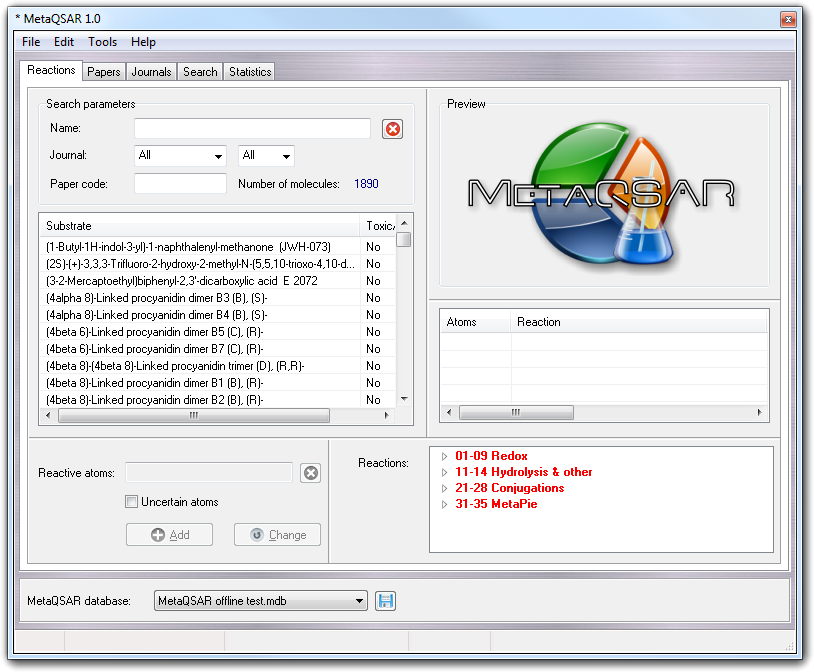Open the Statistics tab
814x672 pixels.
pyautogui.click(x=249, y=72)
